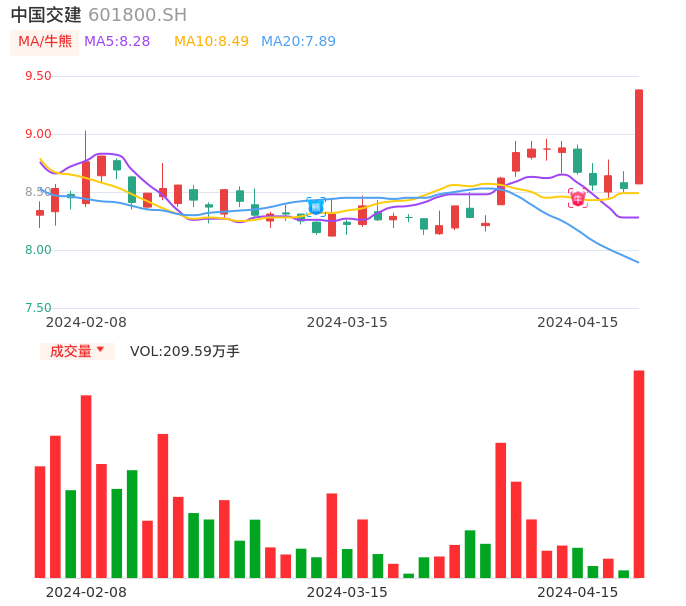Click the 8.00 price axis label
This screenshot has height=606, width=686.
[38, 250]
